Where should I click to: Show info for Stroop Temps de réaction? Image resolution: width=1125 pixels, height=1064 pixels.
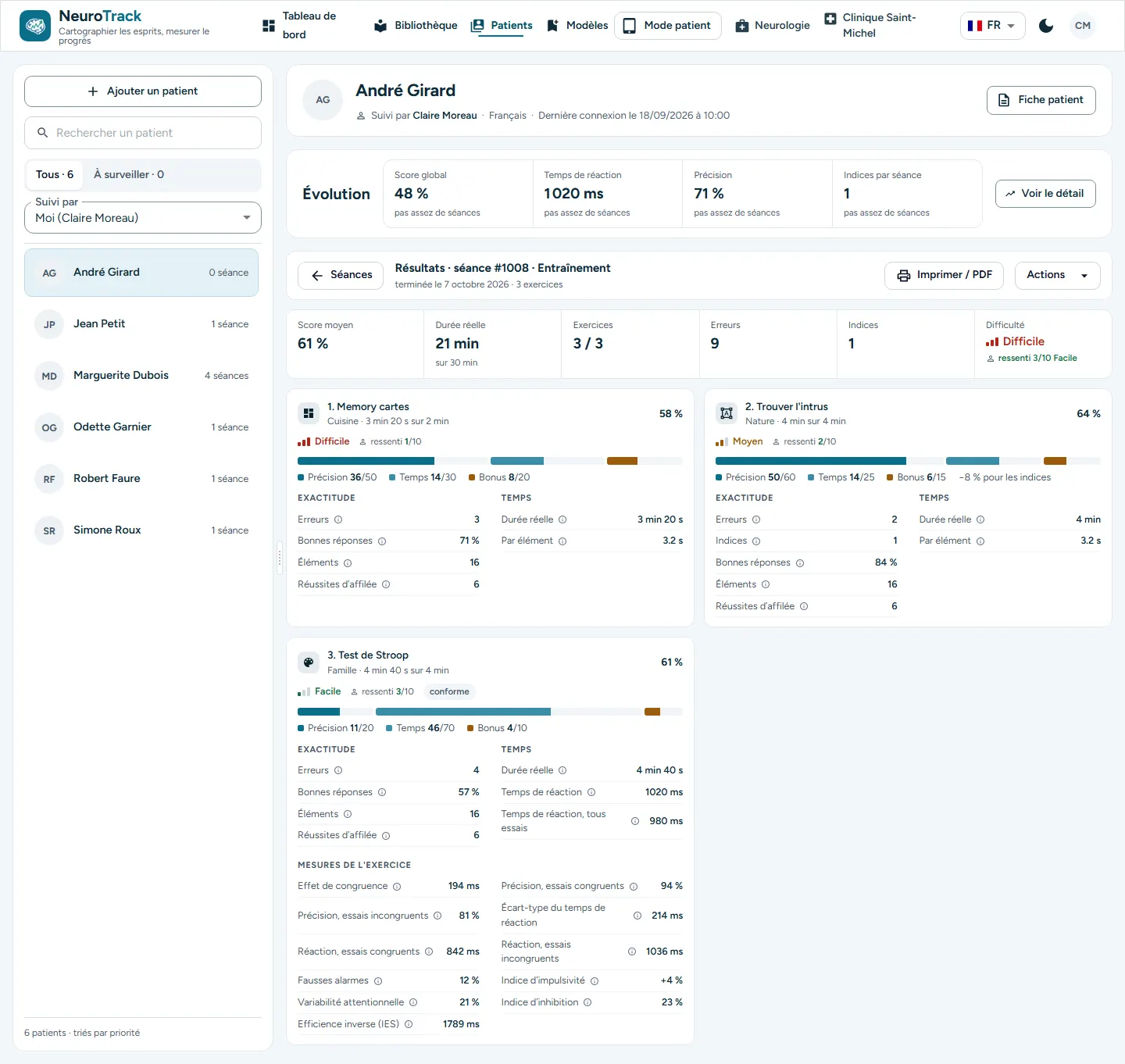[x=591, y=793]
